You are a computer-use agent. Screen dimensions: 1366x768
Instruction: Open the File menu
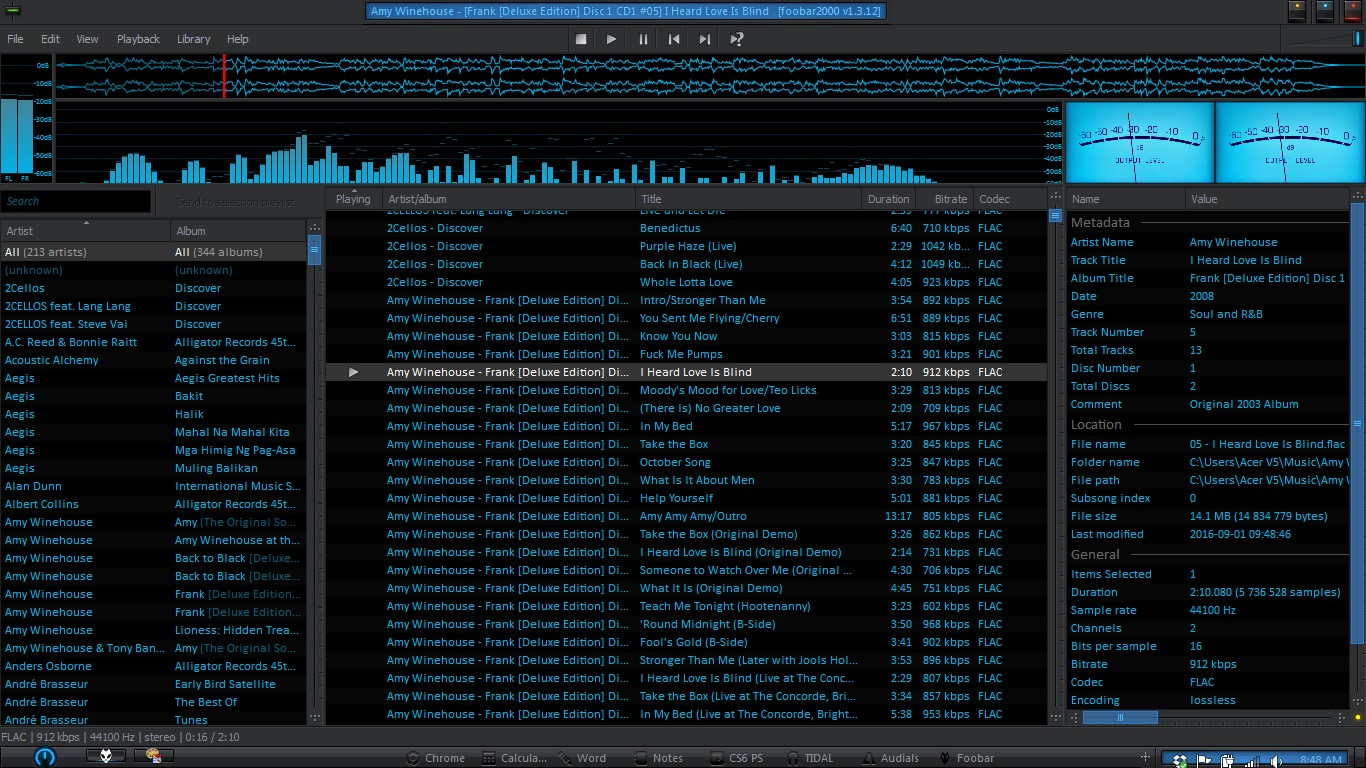click(x=16, y=39)
